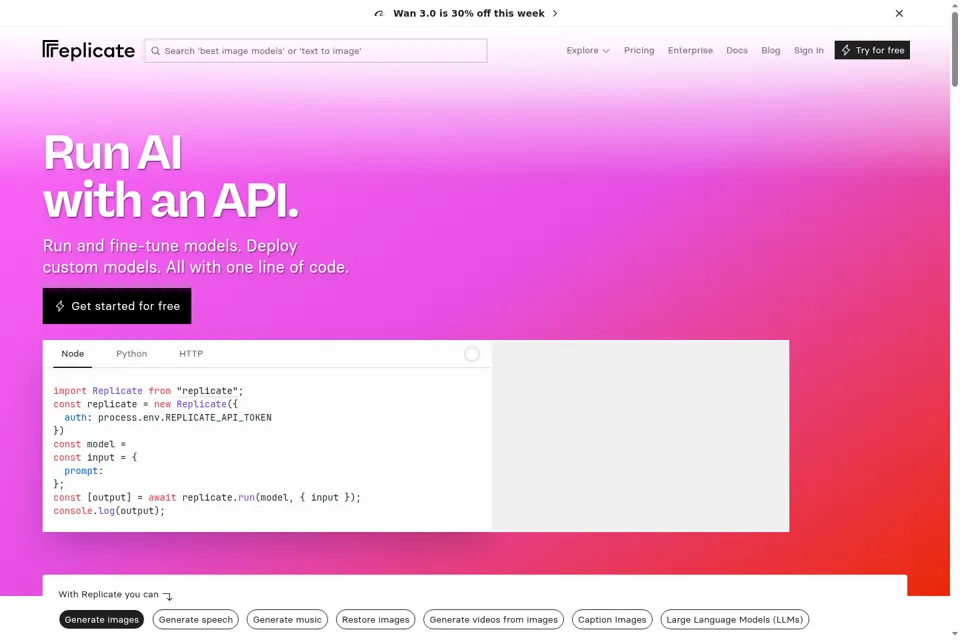Screen dimensions: 960x640
Task: Click the gray output preview panel
Action: point(640,435)
